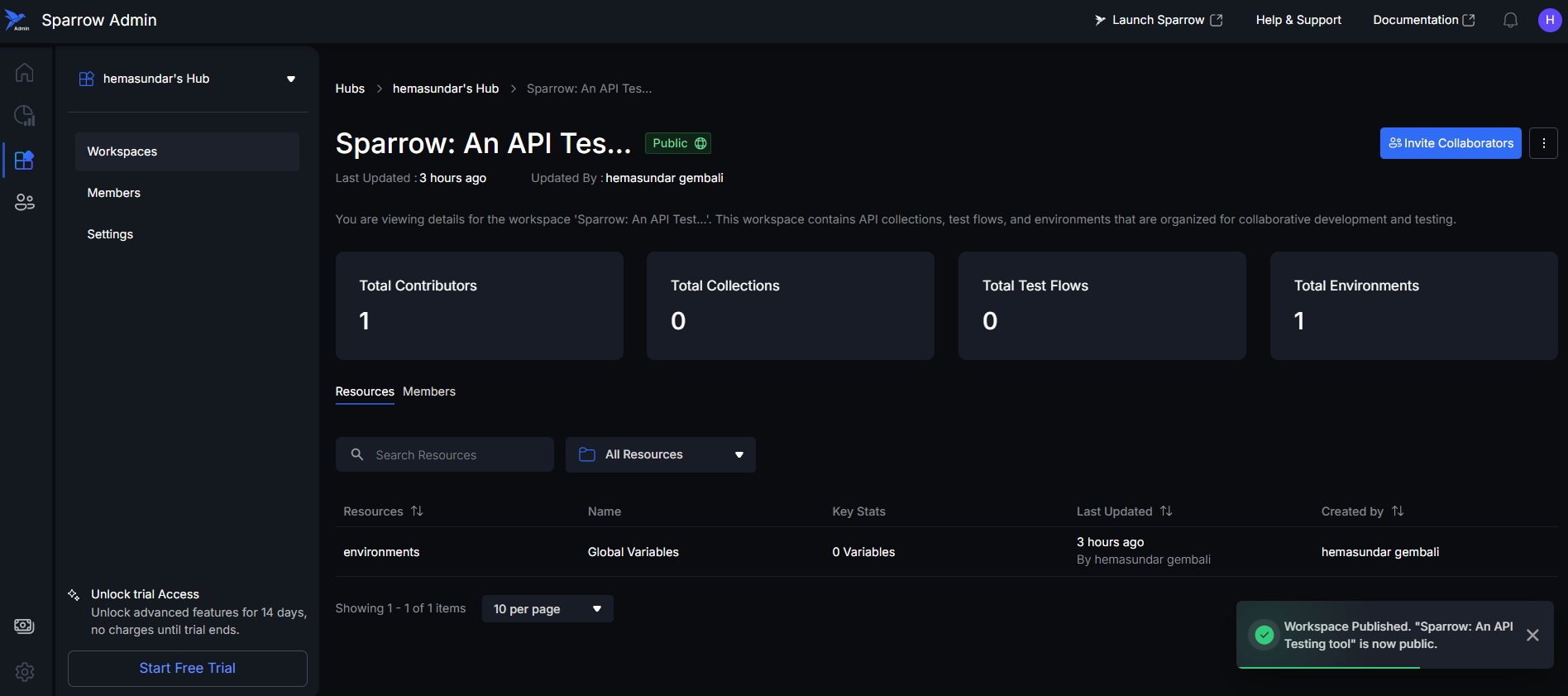This screenshot has height=696, width=1568.
Task: Open the billing icon in sidebar
Action: click(24, 626)
